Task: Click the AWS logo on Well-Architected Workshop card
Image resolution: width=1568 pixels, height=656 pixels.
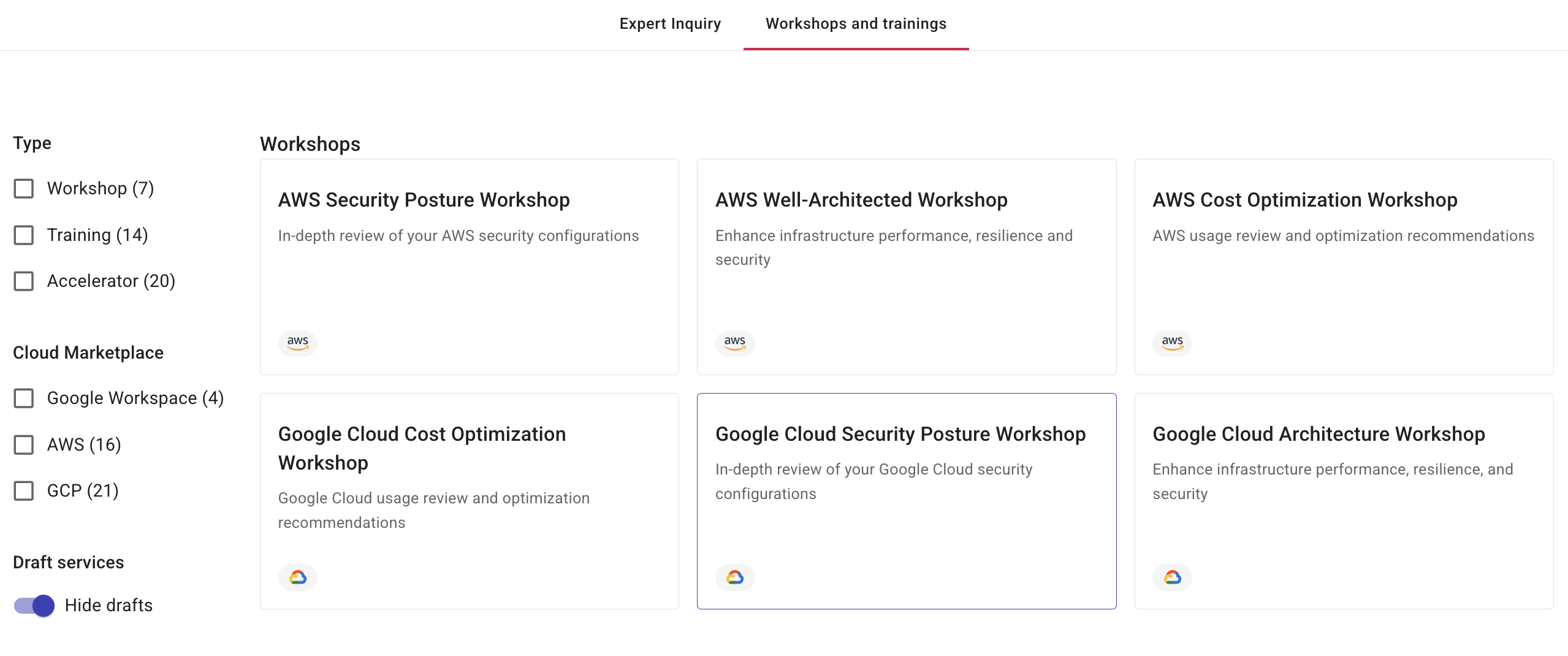Action: coord(735,343)
